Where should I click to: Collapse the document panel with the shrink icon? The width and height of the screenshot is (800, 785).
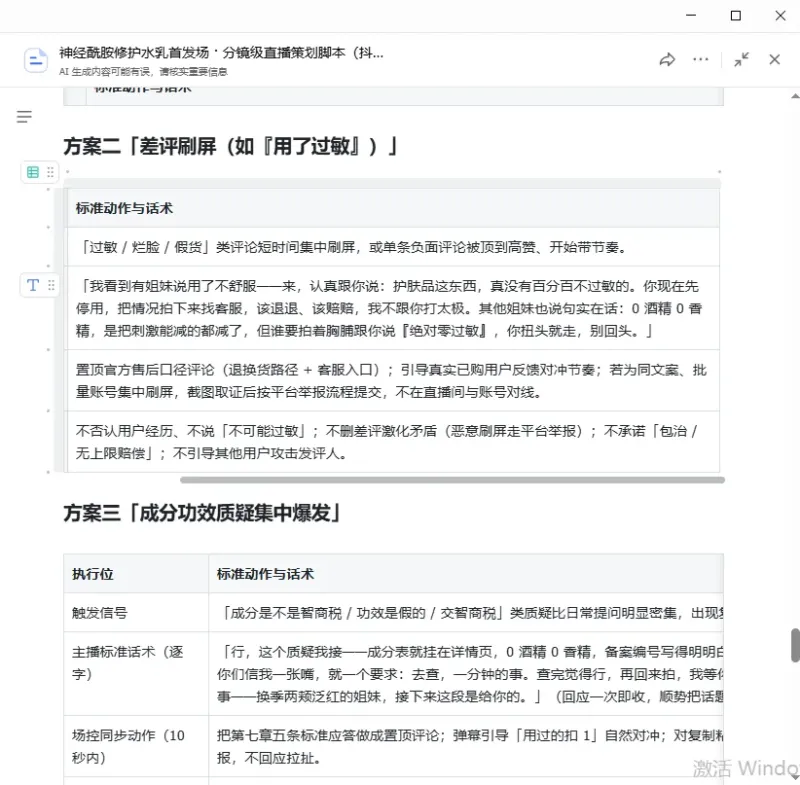pyautogui.click(x=741, y=60)
